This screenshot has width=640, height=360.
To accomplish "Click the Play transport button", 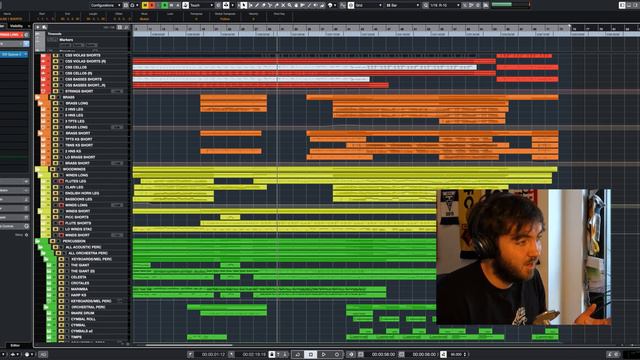I will click(x=324, y=354).
